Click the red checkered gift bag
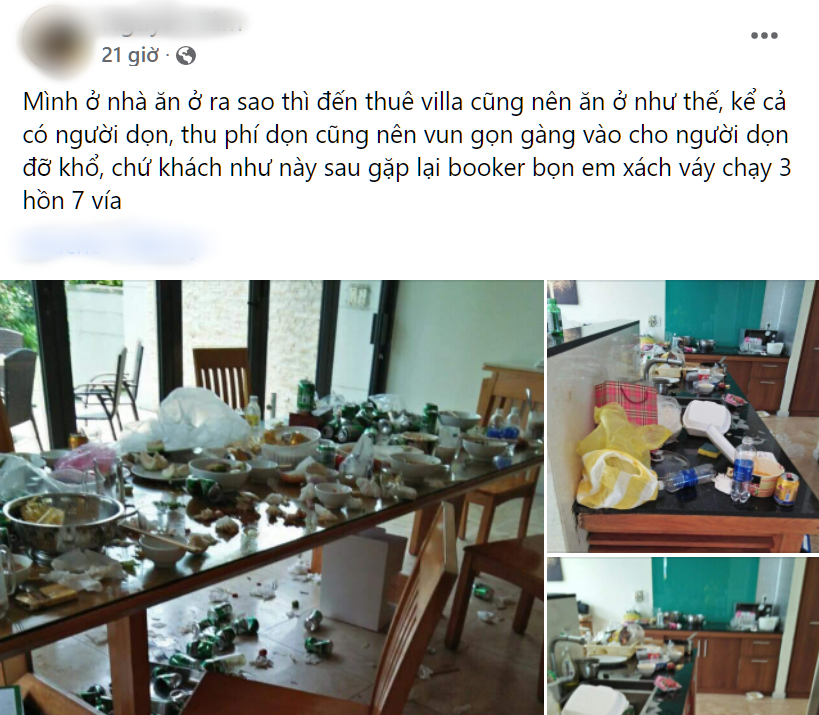Image resolution: width=819 pixels, height=715 pixels. [x=626, y=402]
